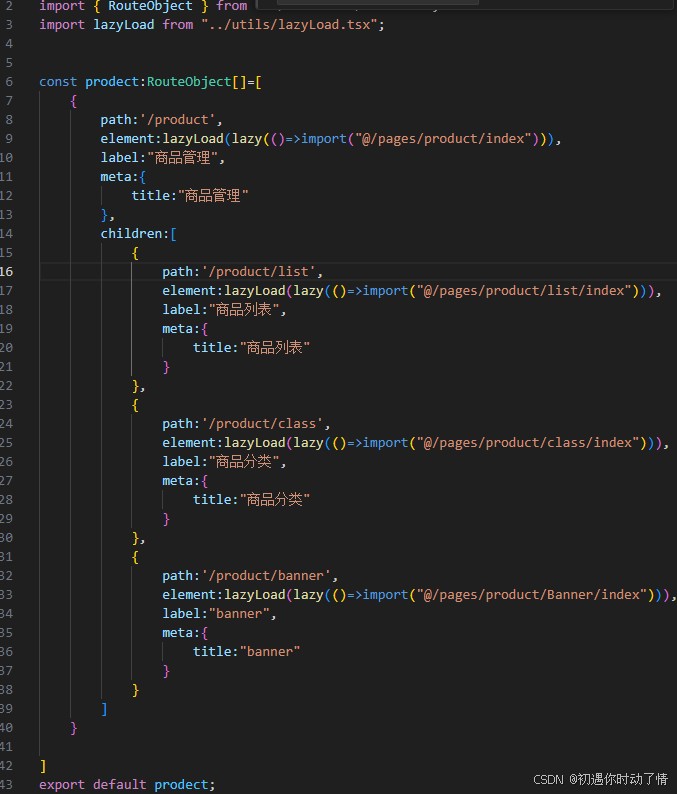
Task: Click line number 6 in the gutter
Action: 9,82
